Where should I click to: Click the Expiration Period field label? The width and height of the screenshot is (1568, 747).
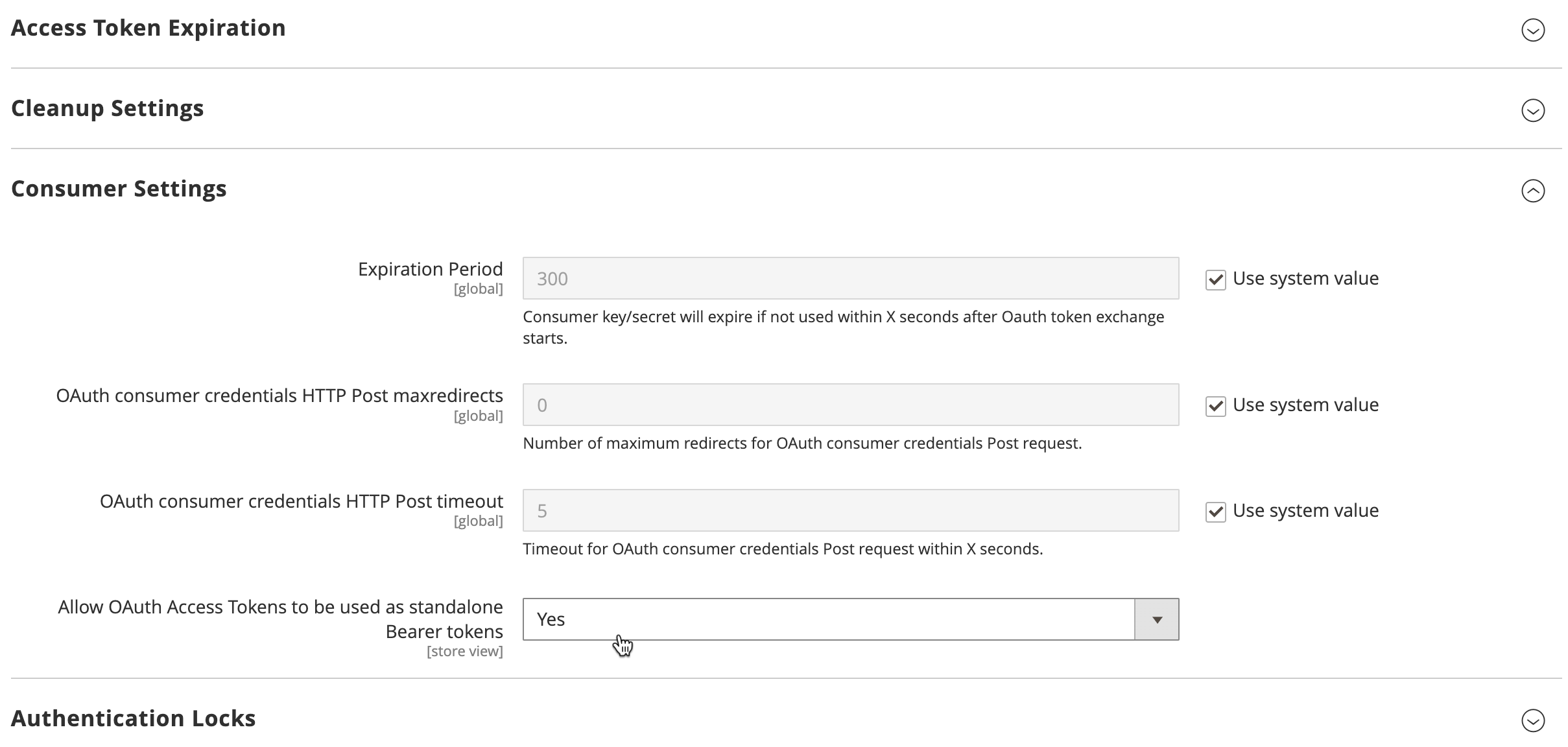point(430,269)
